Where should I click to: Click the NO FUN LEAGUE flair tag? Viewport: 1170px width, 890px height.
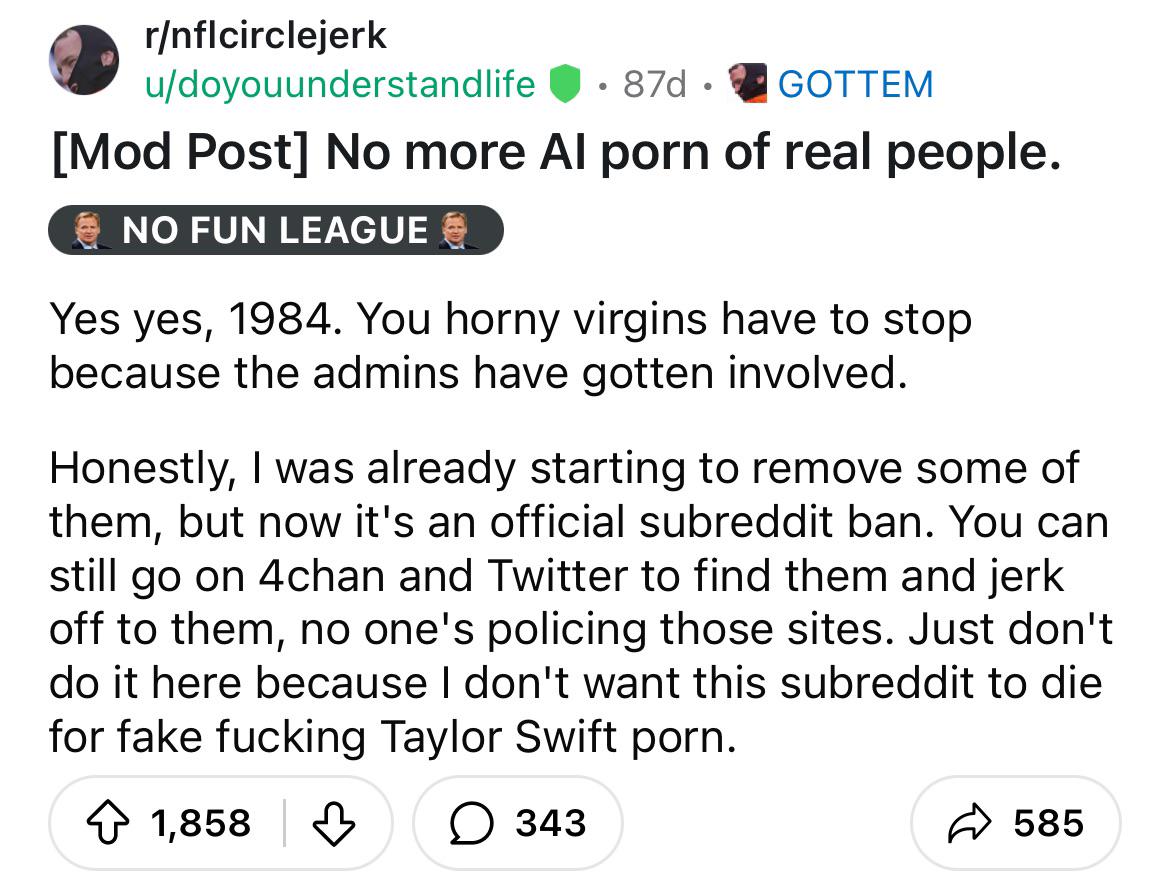click(276, 229)
